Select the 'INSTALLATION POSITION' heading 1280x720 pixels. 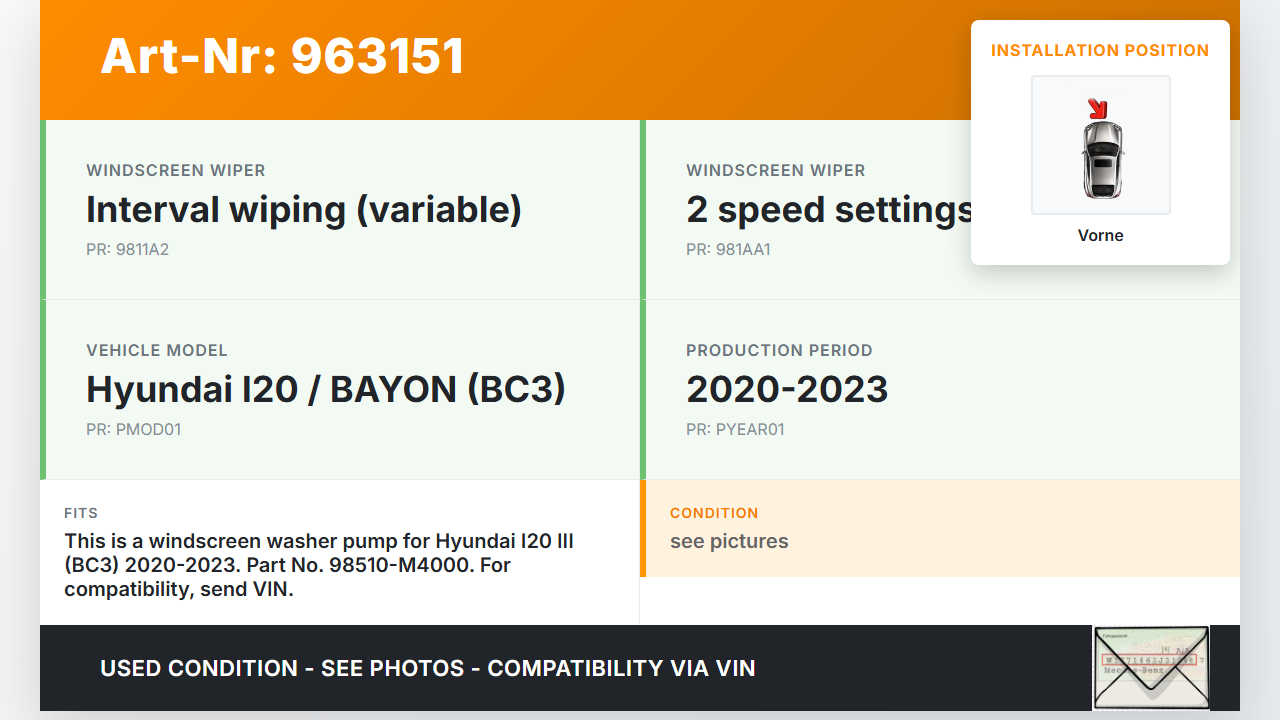tap(1099, 50)
